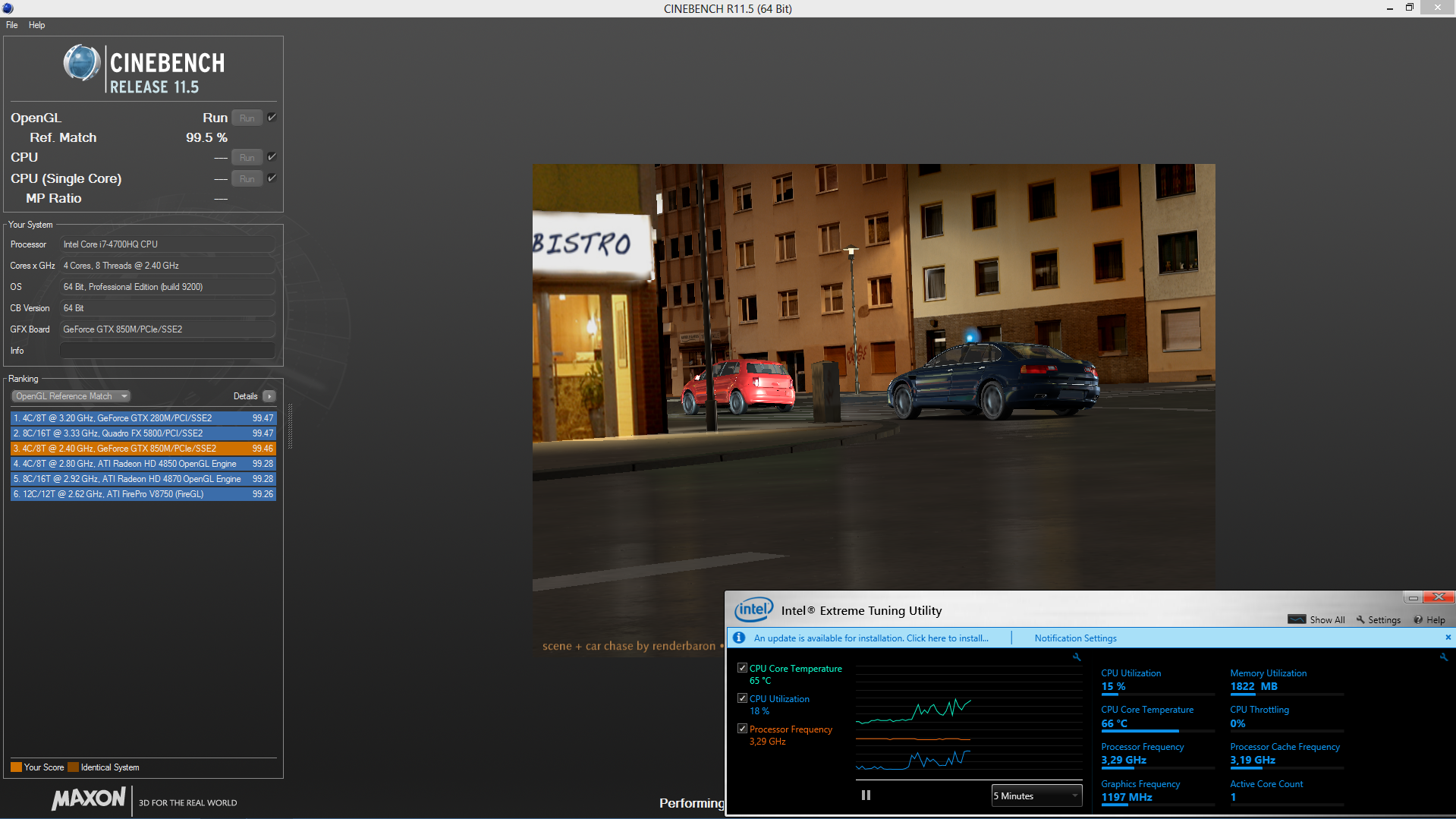
Task: Click the Ref. Match 99.5 % value
Action: click(x=206, y=137)
